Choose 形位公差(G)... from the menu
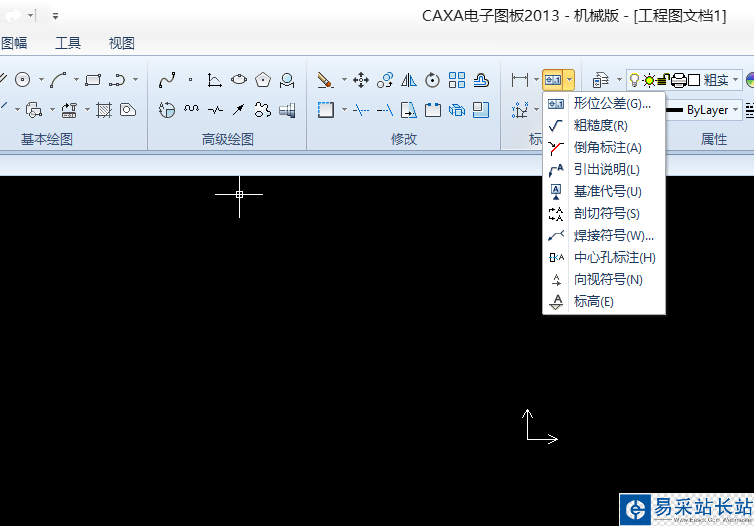Image resolution: width=754 pixels, height=526 pixels. coord(604,103)
